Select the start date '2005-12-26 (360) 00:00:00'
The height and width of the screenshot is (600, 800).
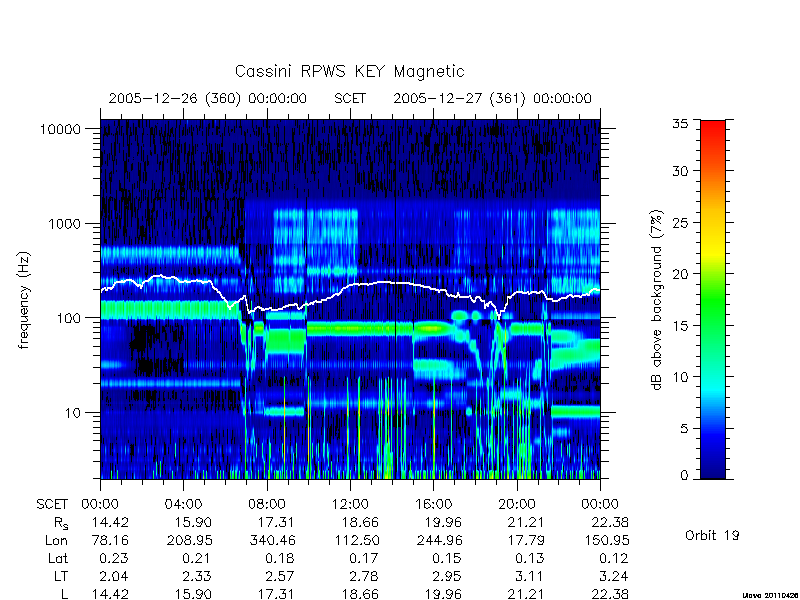[x=208, y=98]
